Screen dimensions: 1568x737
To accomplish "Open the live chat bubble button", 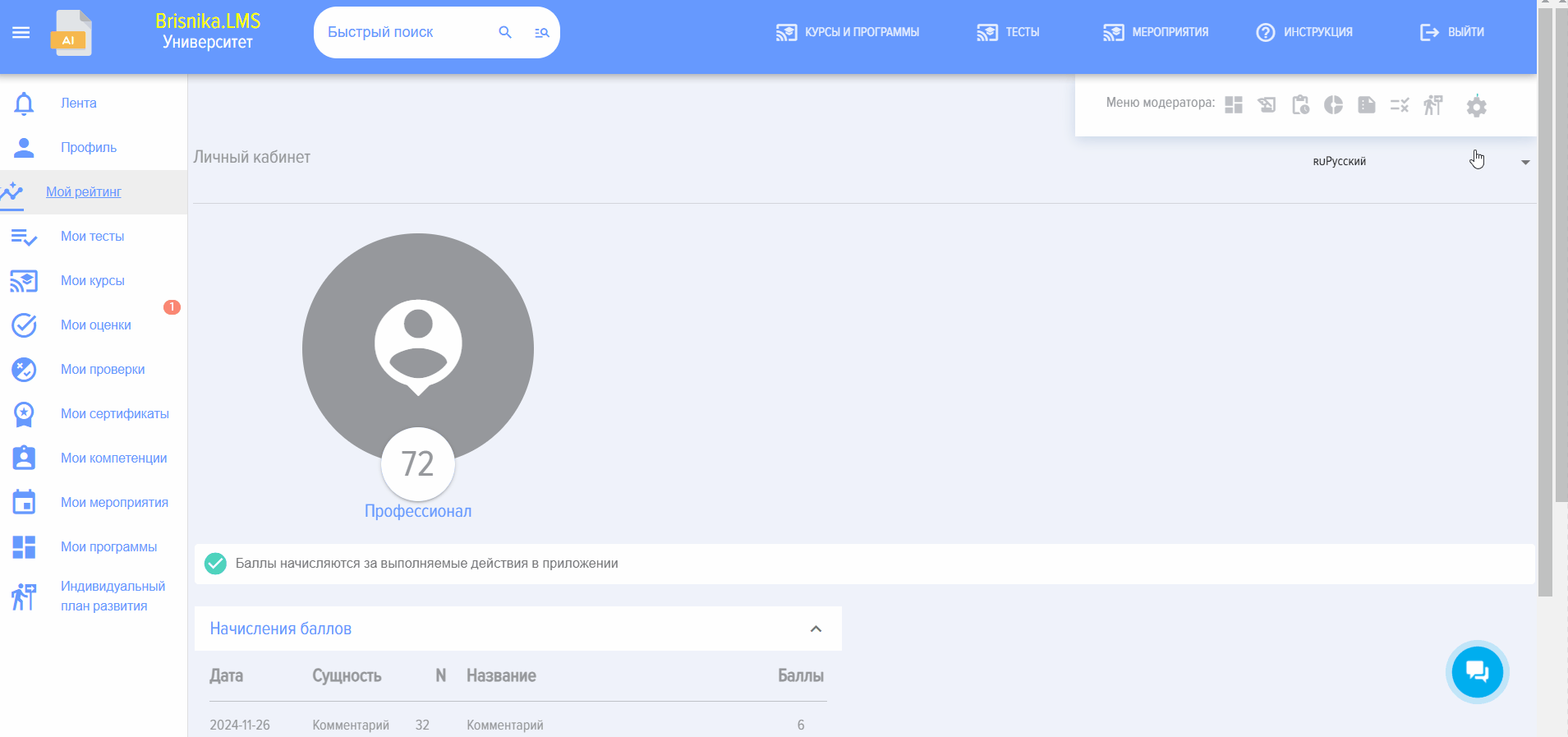I will (x=1477, y=672).
